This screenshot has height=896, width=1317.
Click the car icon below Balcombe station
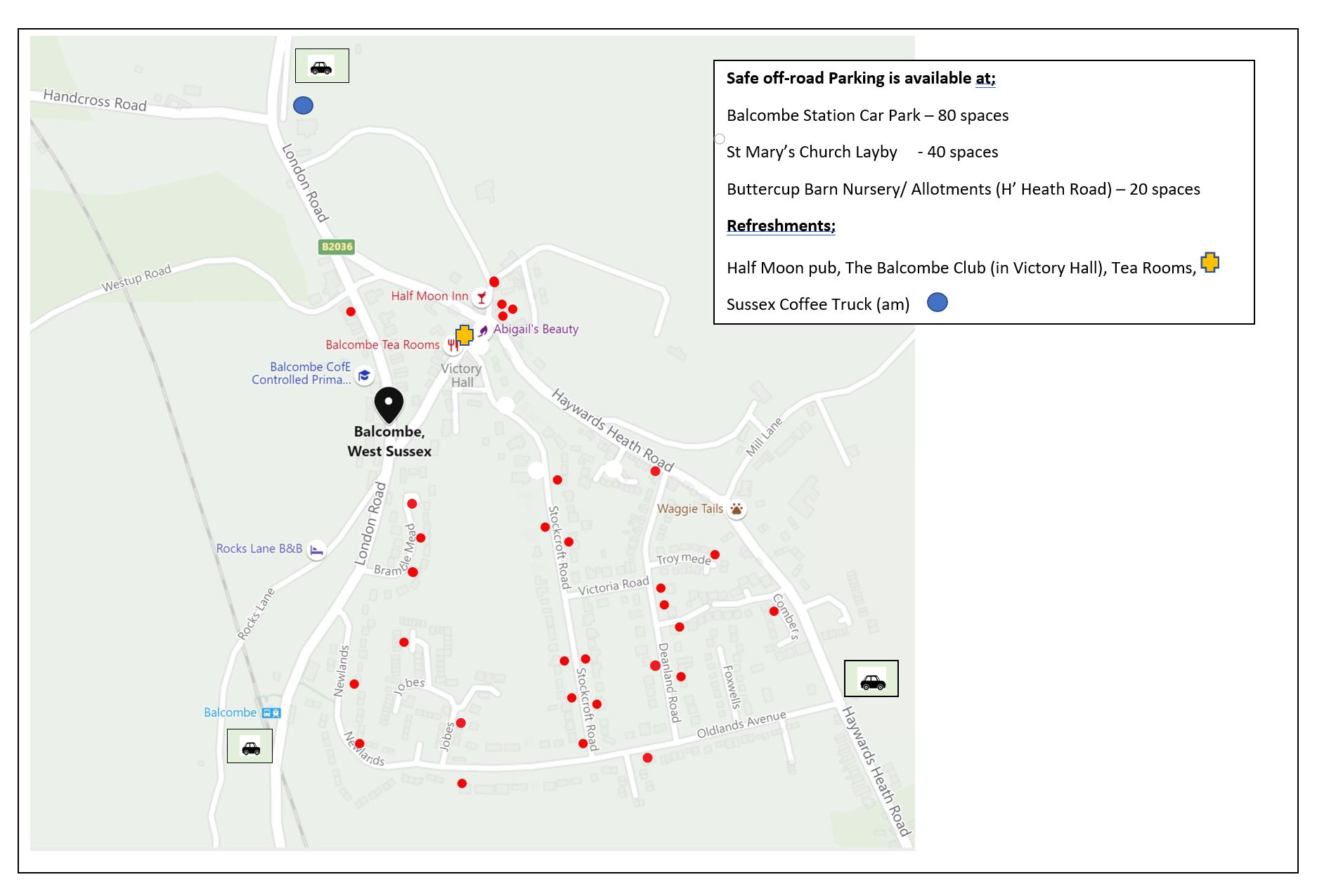pos(249,746)
